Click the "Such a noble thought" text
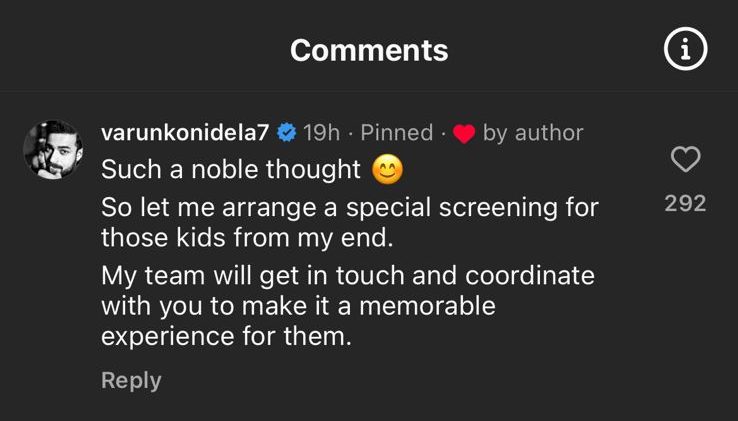Image resolution: width=738 pixels, height=421 pixels. (x=231, y=170)
